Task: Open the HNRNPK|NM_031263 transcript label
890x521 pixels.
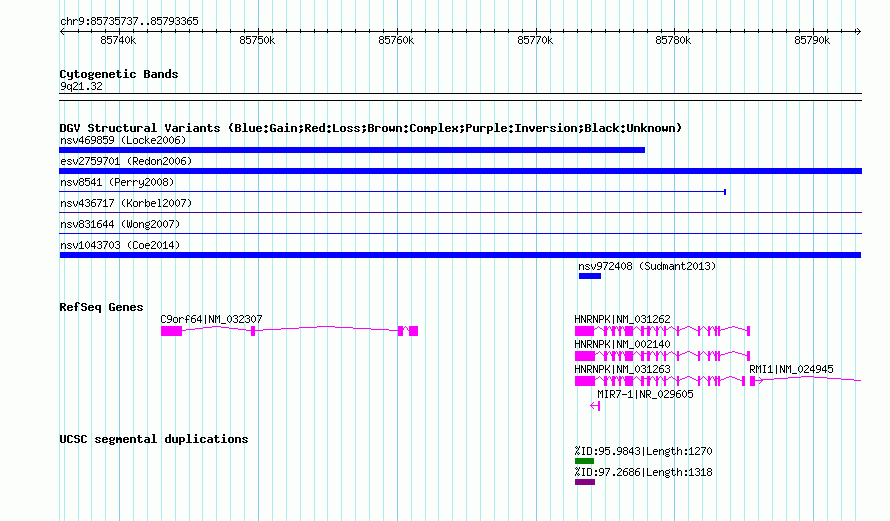Action: click(x=622, y=369)
